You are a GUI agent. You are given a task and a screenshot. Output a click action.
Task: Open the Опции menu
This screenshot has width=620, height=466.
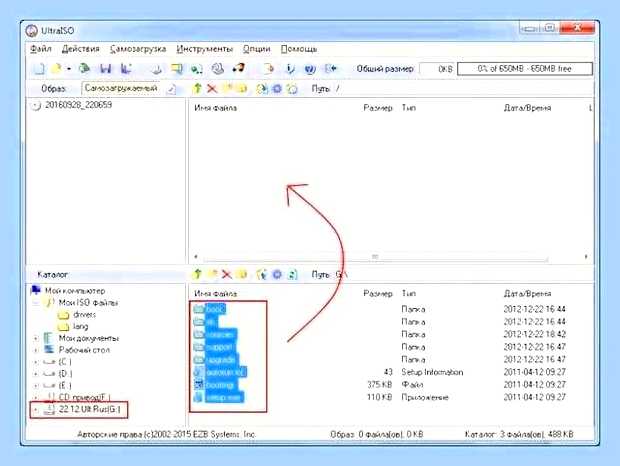coord(256,49)
